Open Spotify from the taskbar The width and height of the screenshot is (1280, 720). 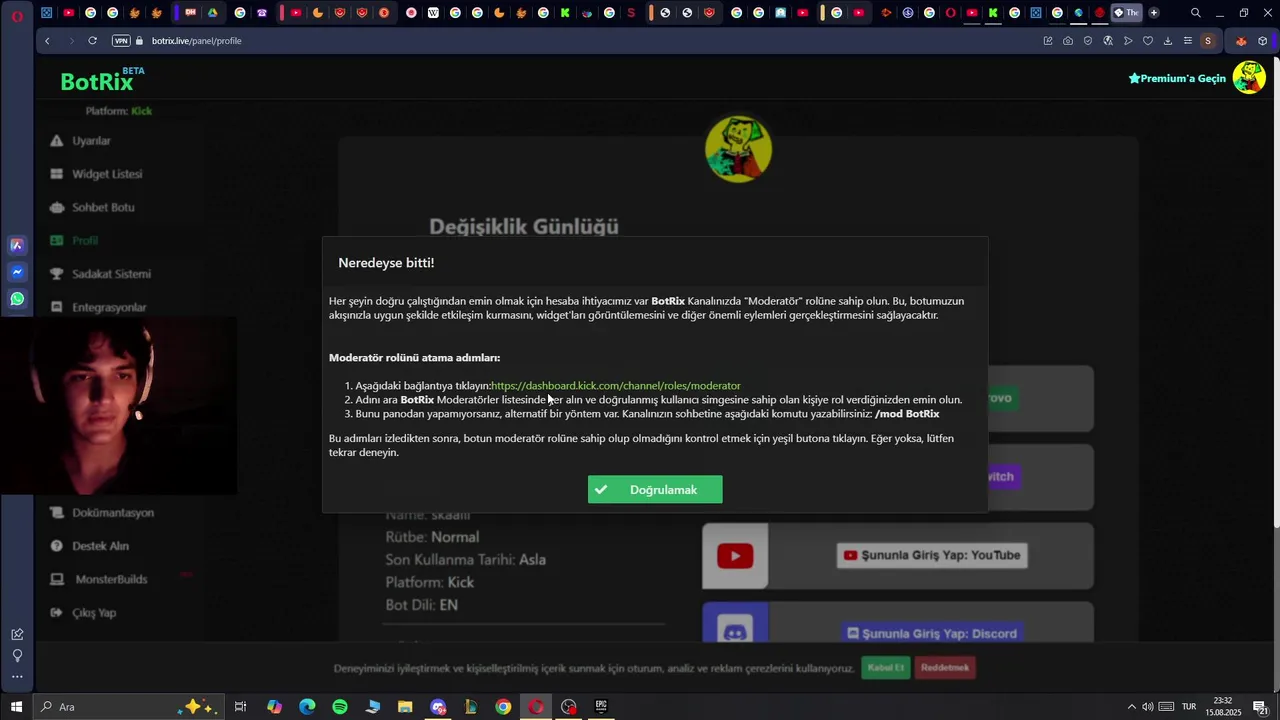point(340,707)
